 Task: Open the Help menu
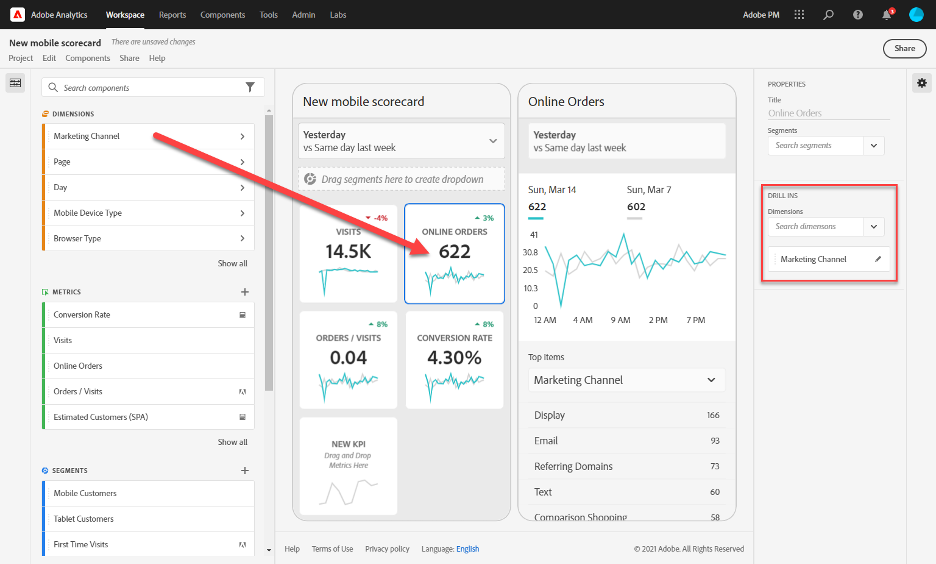[x=157, y=58]
